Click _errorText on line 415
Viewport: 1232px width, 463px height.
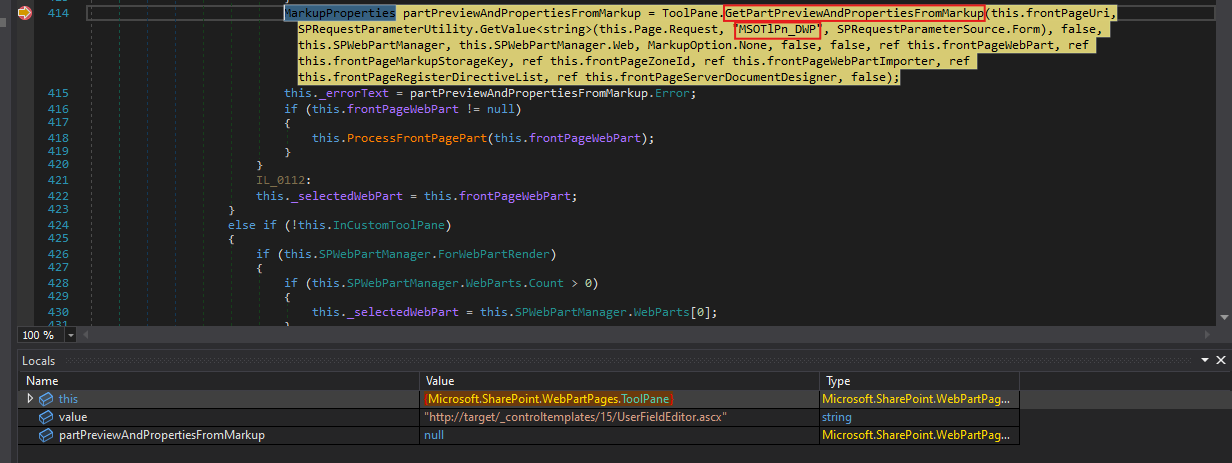tap(353, 93)
